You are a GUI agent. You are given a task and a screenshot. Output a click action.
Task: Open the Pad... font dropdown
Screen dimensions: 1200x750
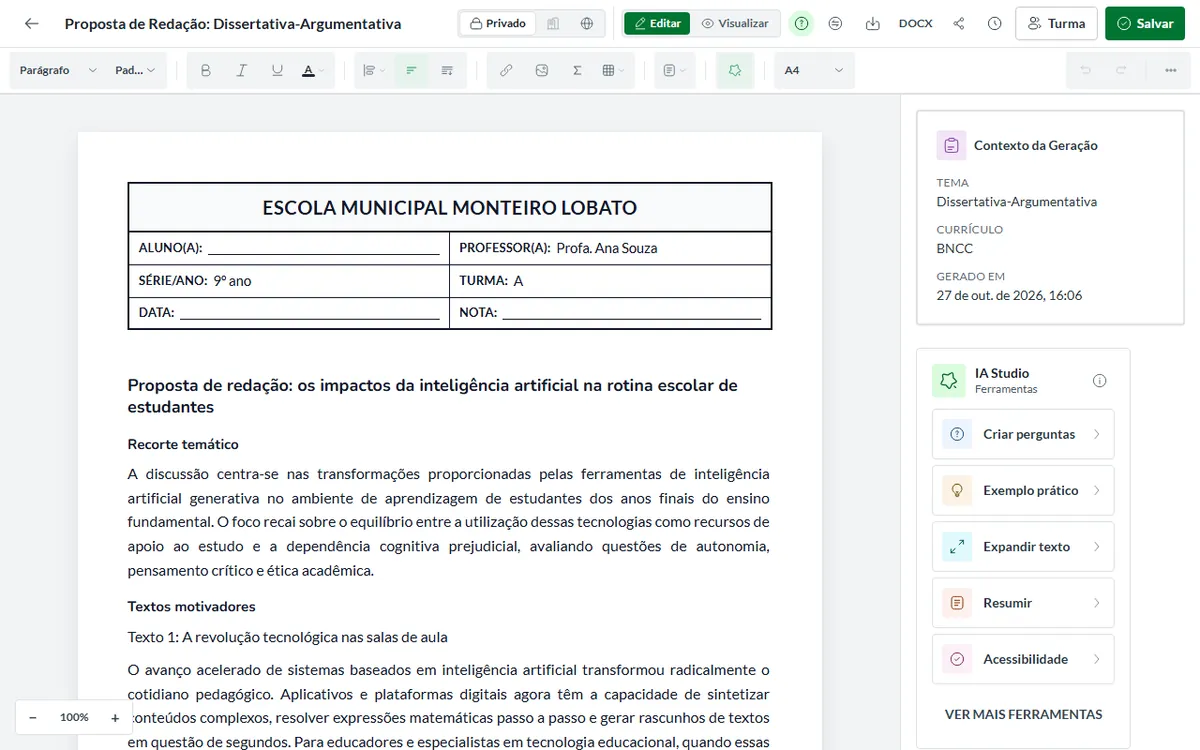[x=135, y=71]
